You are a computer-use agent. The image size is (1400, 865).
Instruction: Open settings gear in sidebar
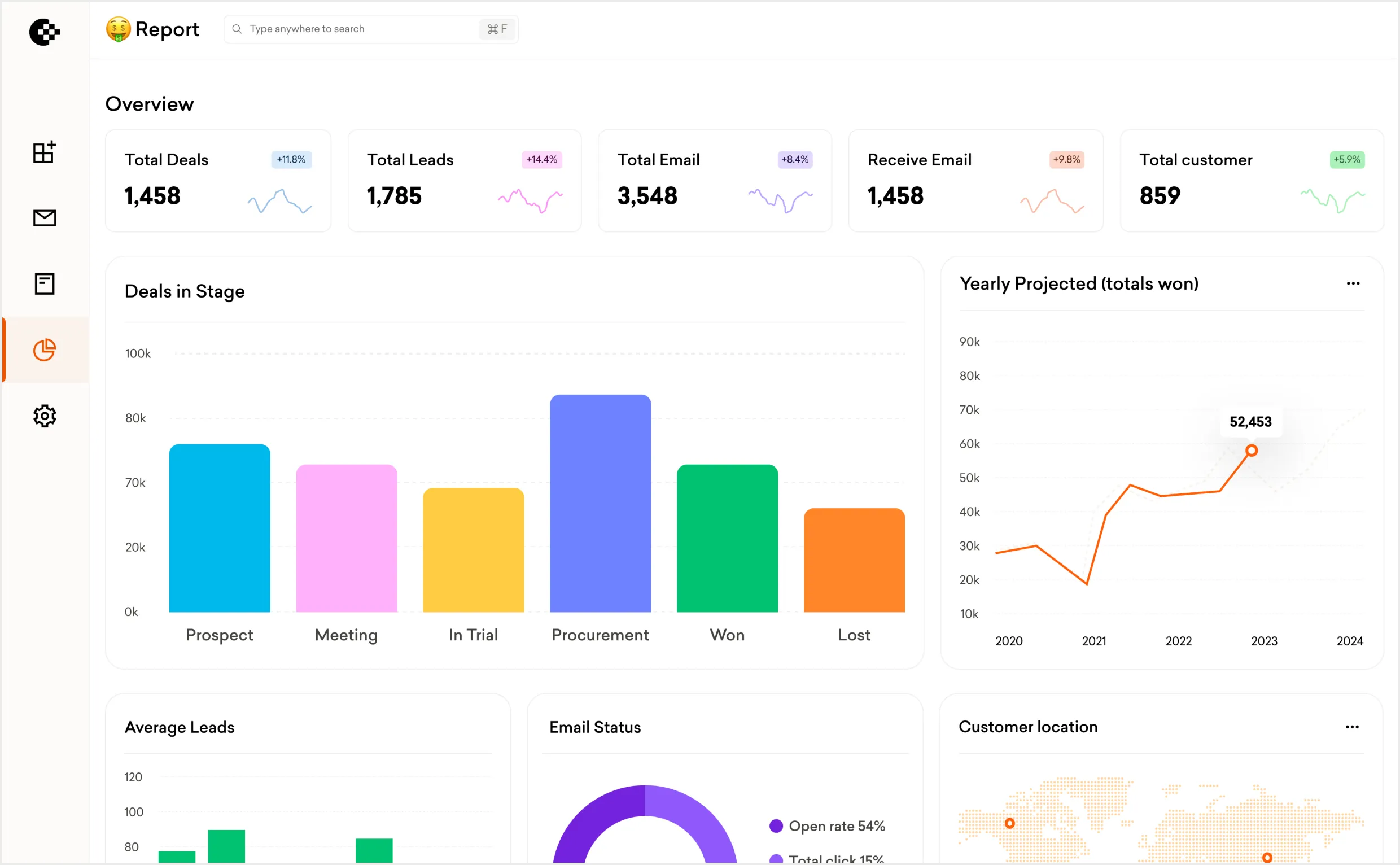pos(44,416)
